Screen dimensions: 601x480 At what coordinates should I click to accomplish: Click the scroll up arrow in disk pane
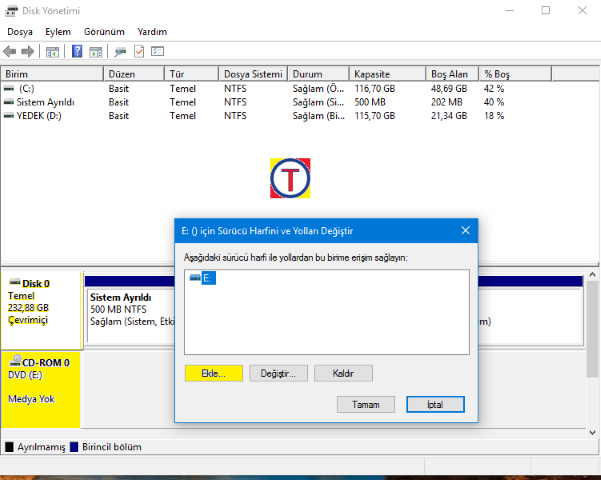pos(592,275)
